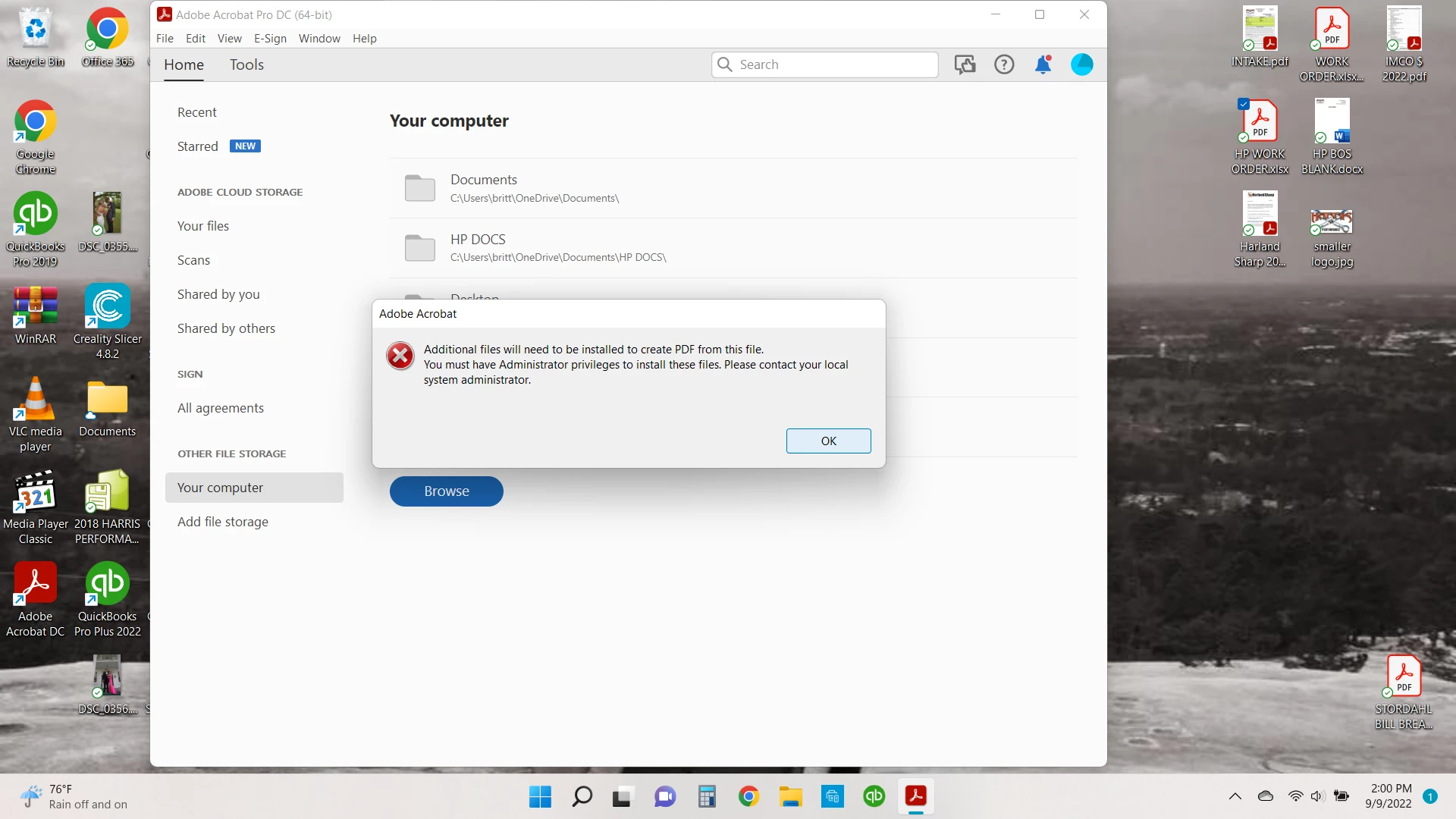Click the blue Browse button
This screenshot has width=1456, height=819.
tap(446, 491)
